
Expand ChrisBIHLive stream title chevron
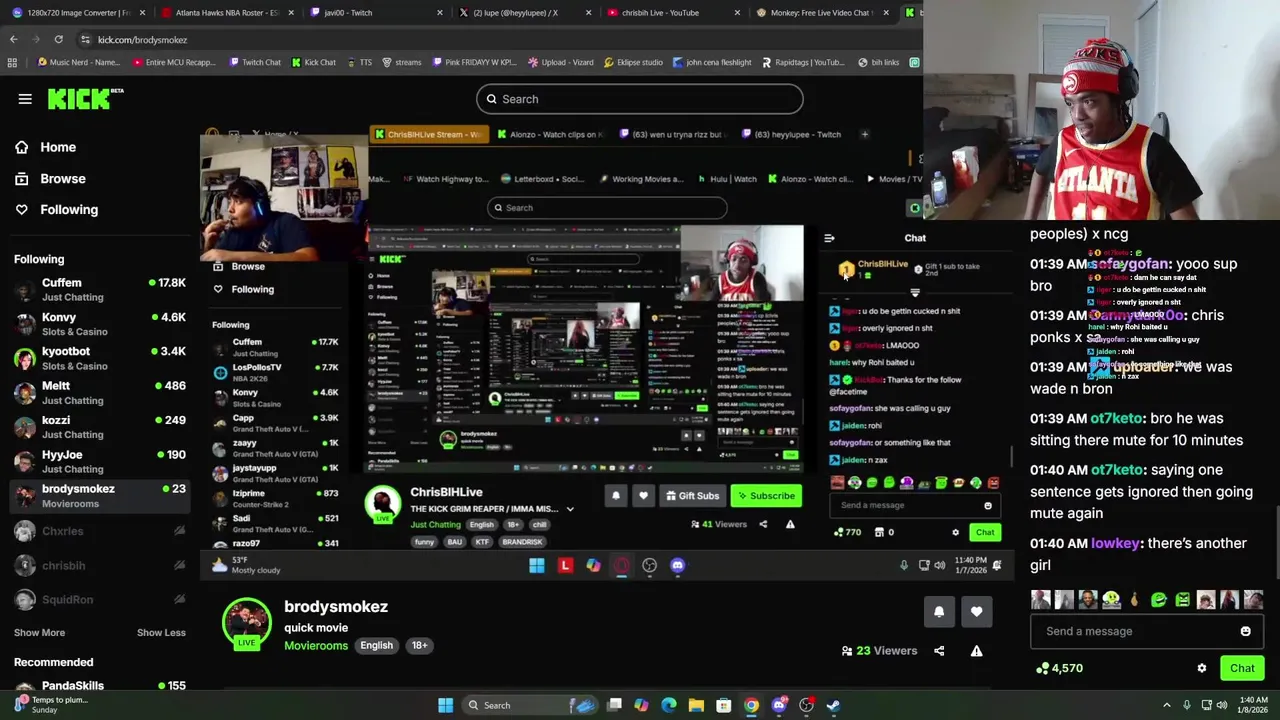point(570,509)
